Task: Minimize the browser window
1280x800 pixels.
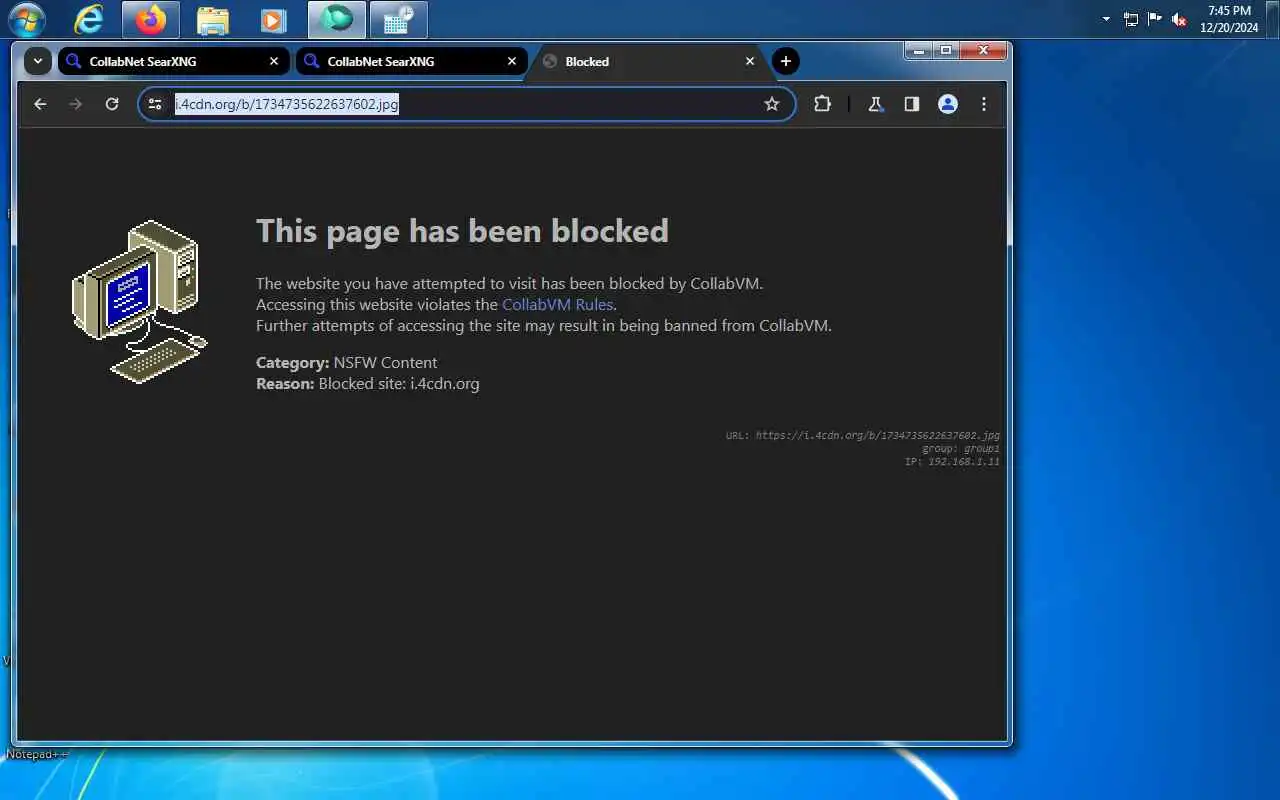Action: click(918, 50)
